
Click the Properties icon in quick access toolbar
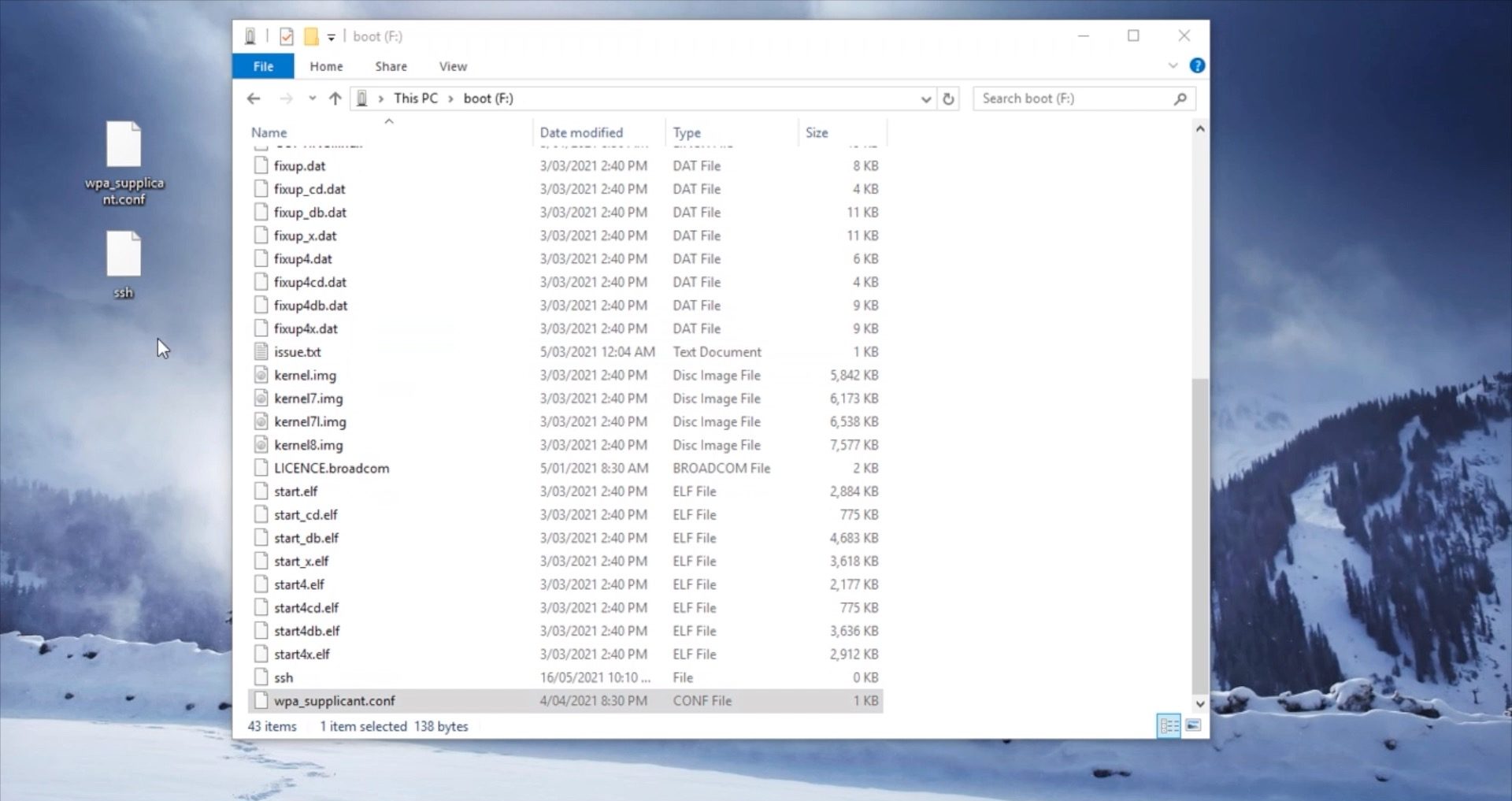[287, 36]
